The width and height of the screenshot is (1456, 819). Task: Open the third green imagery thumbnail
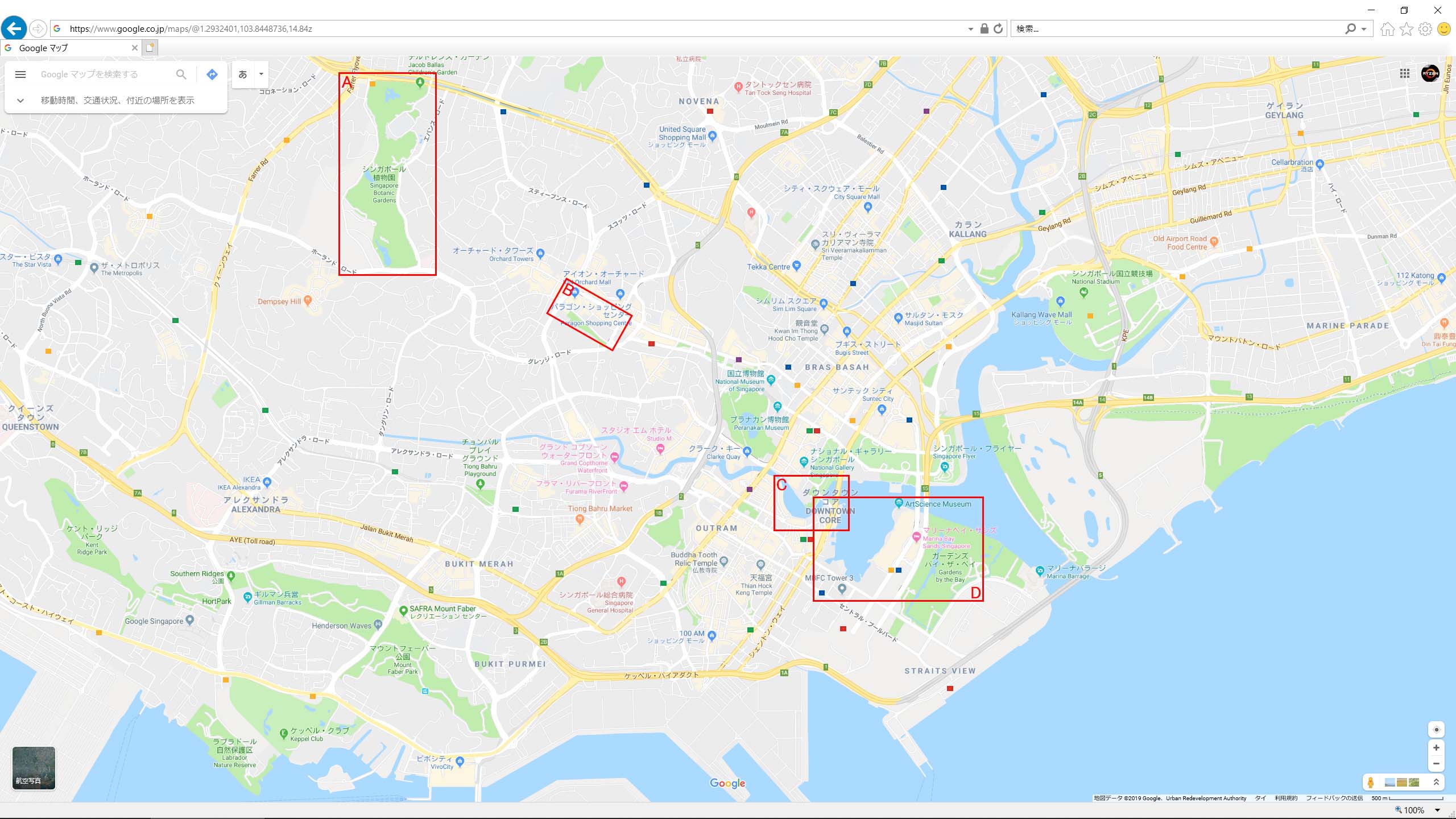(1414, 783)
